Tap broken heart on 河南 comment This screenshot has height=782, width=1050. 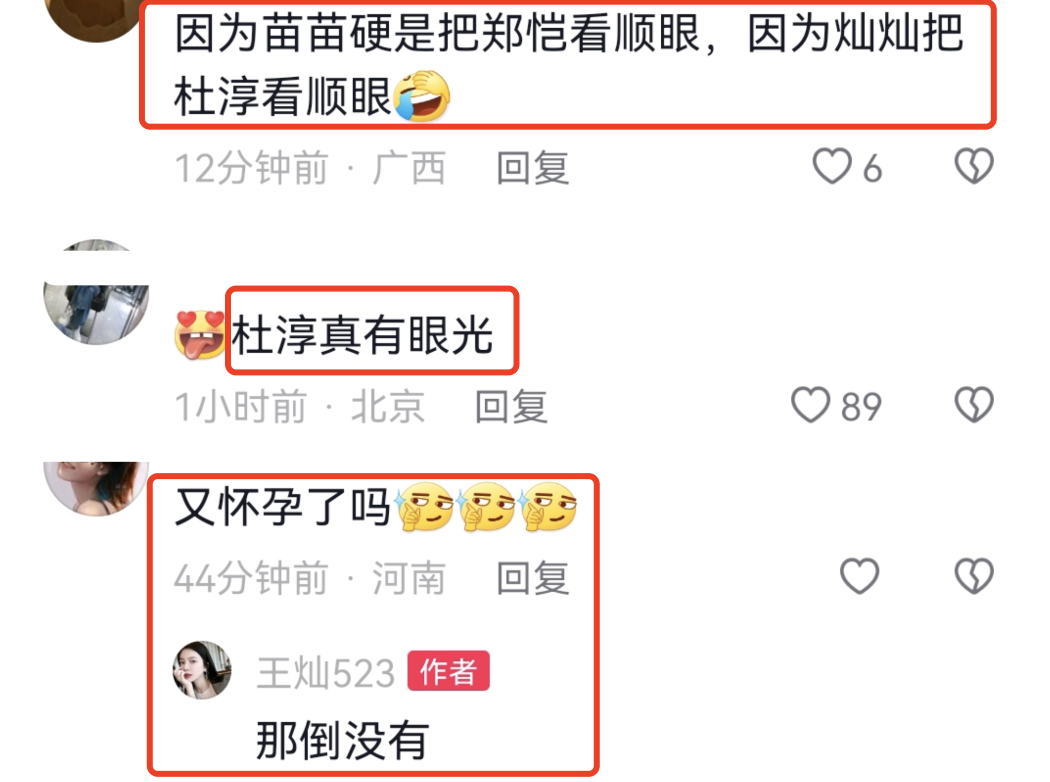974,576
